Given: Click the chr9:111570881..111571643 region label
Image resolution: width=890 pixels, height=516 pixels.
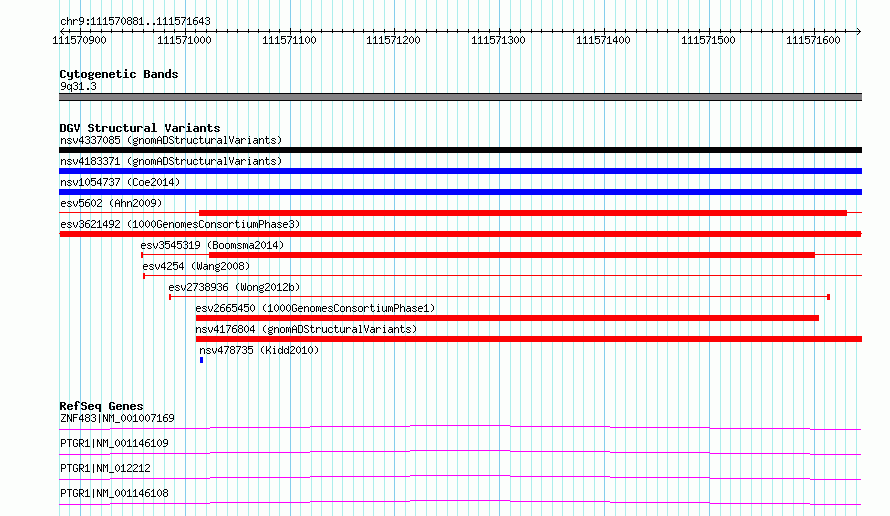Looking at the screenshot, I should tap(135, 21).
